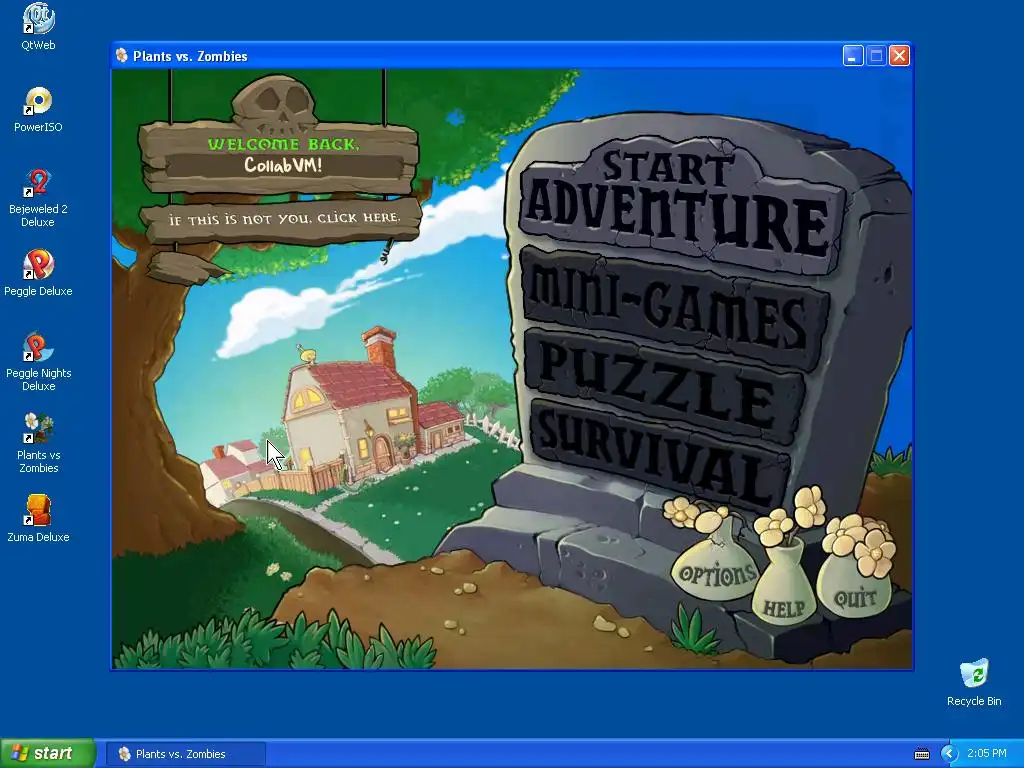
Task: Launch Bejeweled 2 Deluxe desktop icon
Action: [38, 197]
